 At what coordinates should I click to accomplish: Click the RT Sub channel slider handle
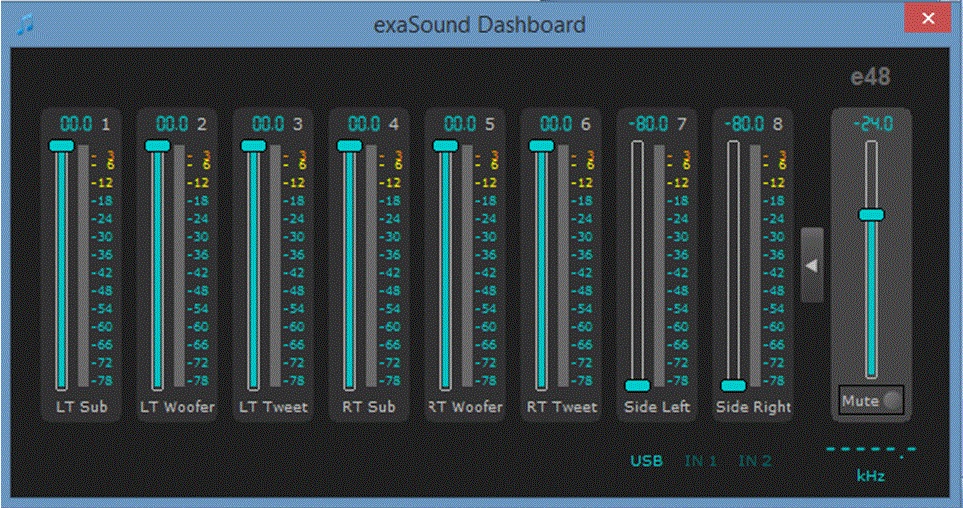click(349, 146)
